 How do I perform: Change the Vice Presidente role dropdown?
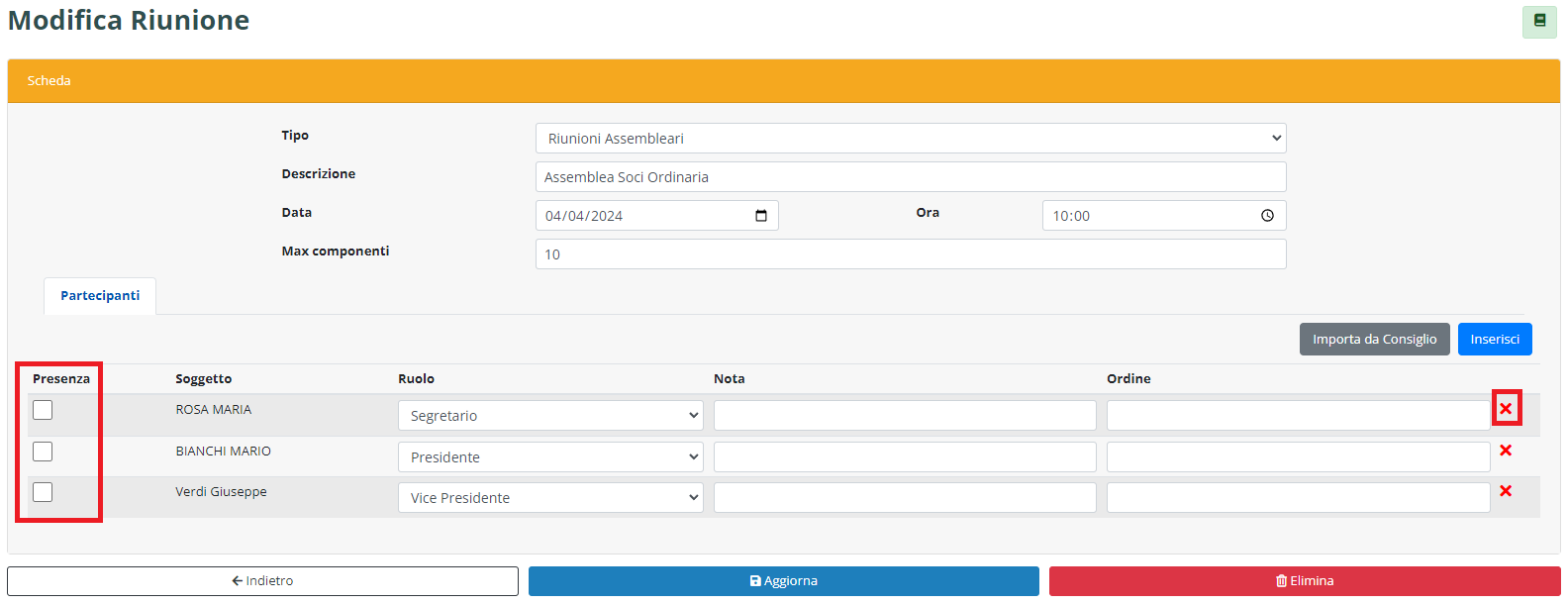[x=550, y=498]
